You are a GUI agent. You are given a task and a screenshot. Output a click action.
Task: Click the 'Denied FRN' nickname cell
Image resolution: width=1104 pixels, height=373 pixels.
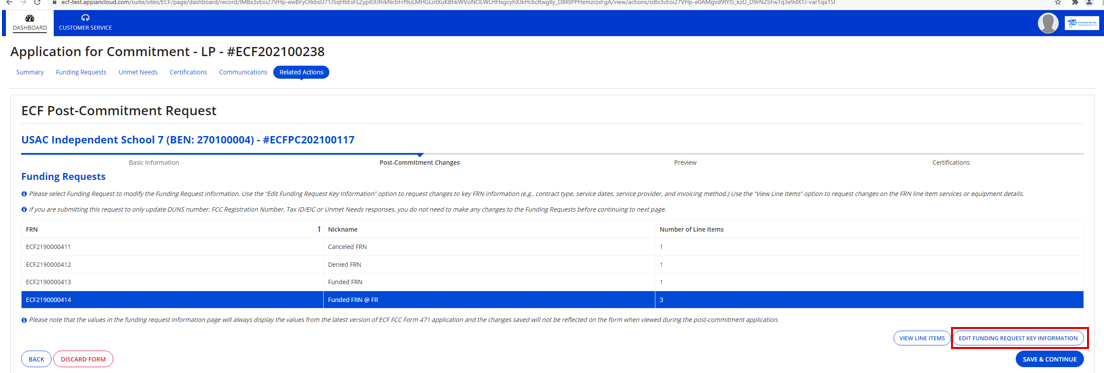489,265
